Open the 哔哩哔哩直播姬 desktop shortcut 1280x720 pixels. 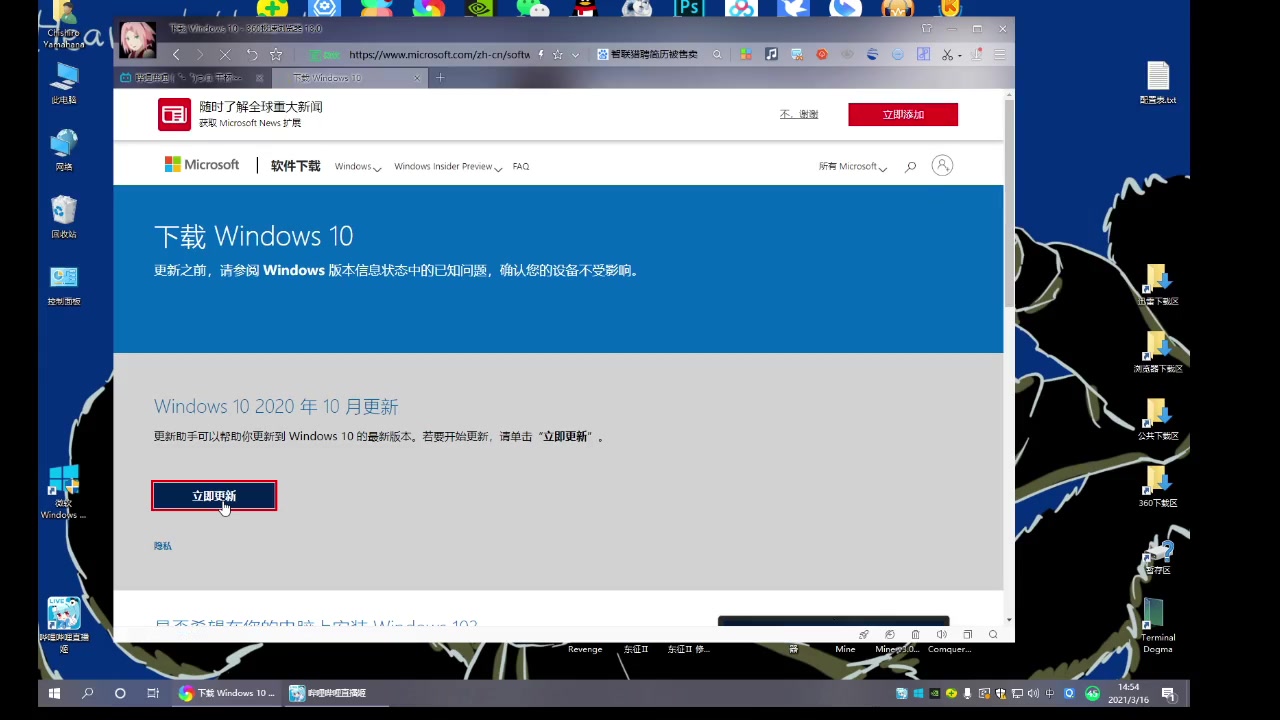pyautogui.click(x=64, y=624)
